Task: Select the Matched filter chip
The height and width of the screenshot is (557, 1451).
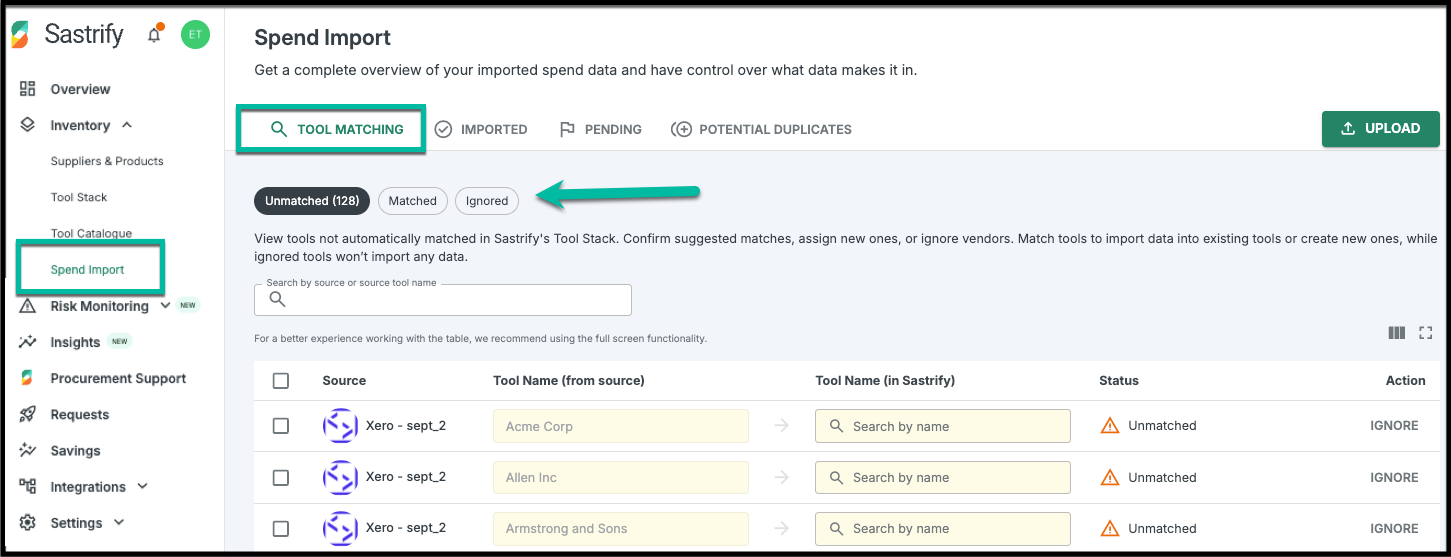Action: tap(412, 201)
